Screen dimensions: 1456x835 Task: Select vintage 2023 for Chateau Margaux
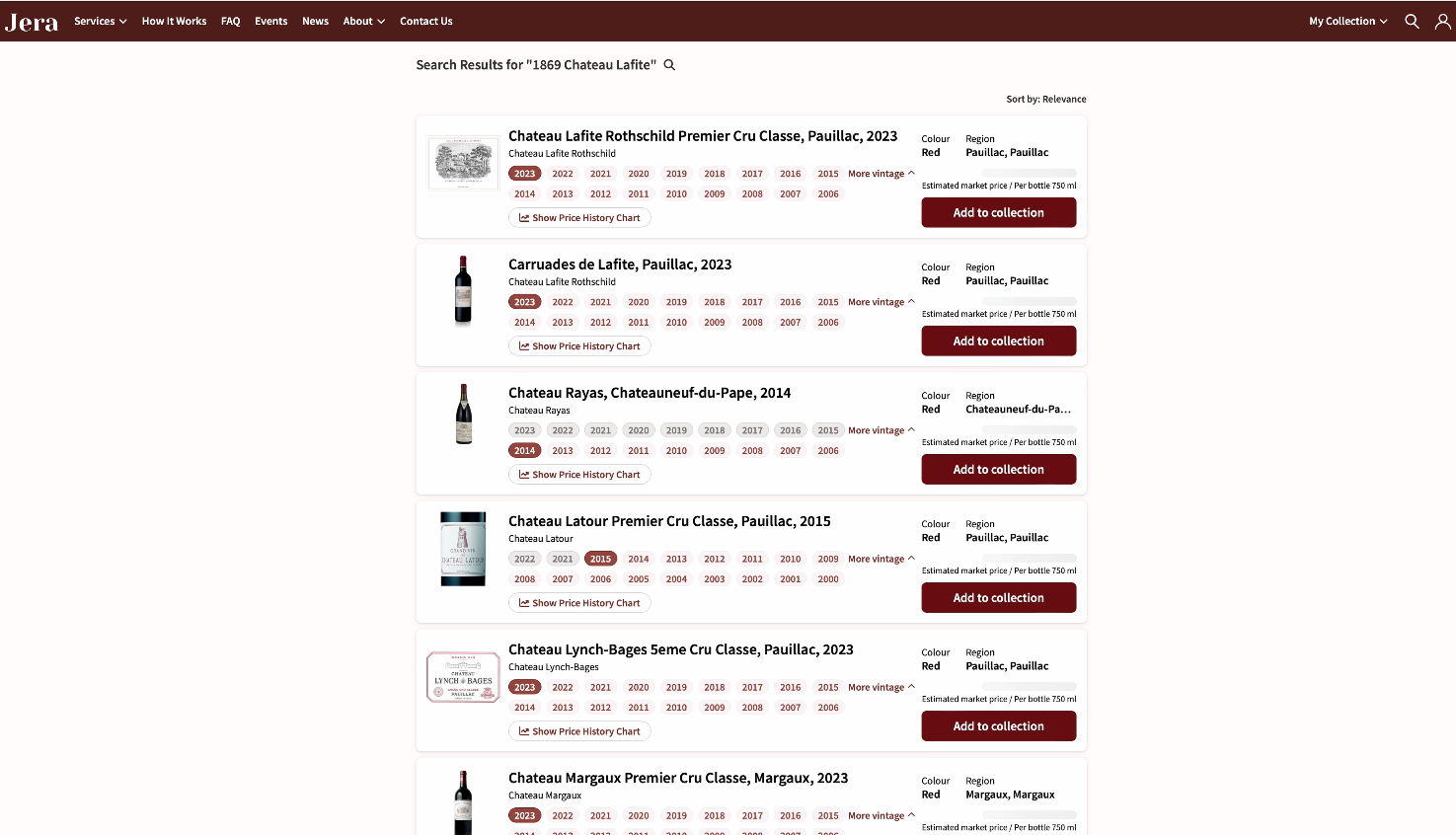tap(525, 815)
